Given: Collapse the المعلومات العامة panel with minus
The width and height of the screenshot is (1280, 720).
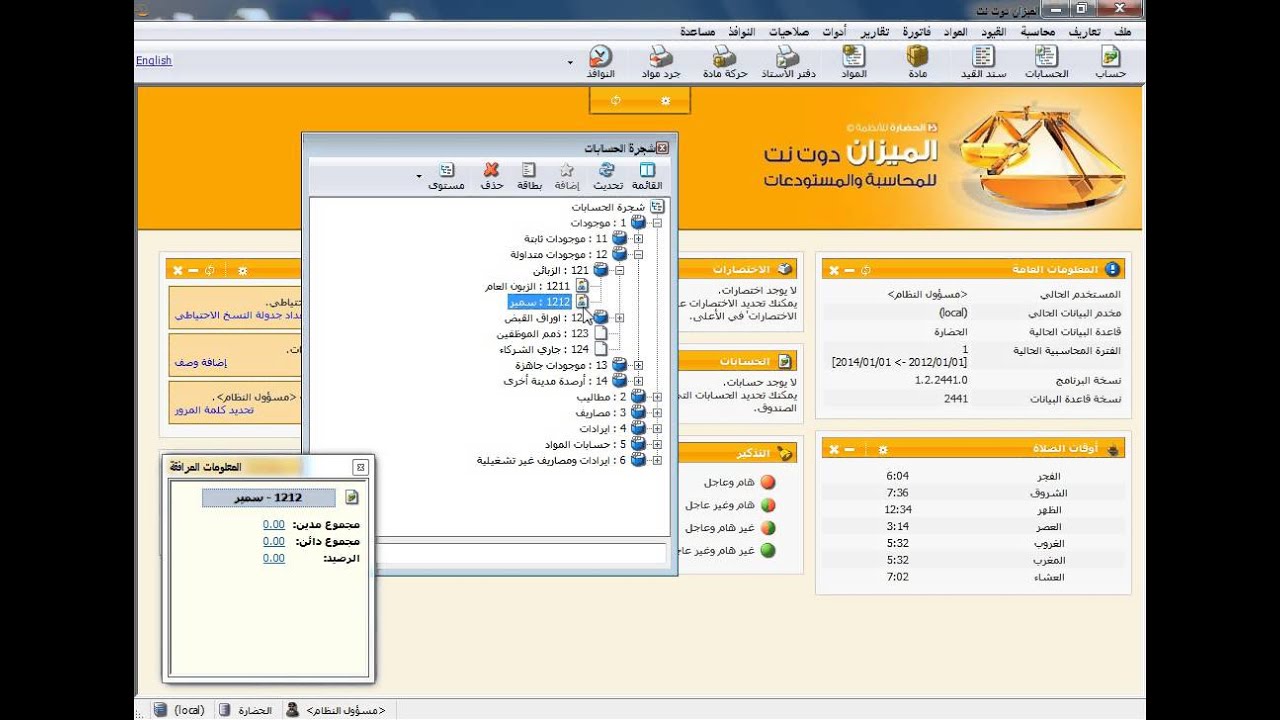Looking at the screenshot, I should coord(849,270).
